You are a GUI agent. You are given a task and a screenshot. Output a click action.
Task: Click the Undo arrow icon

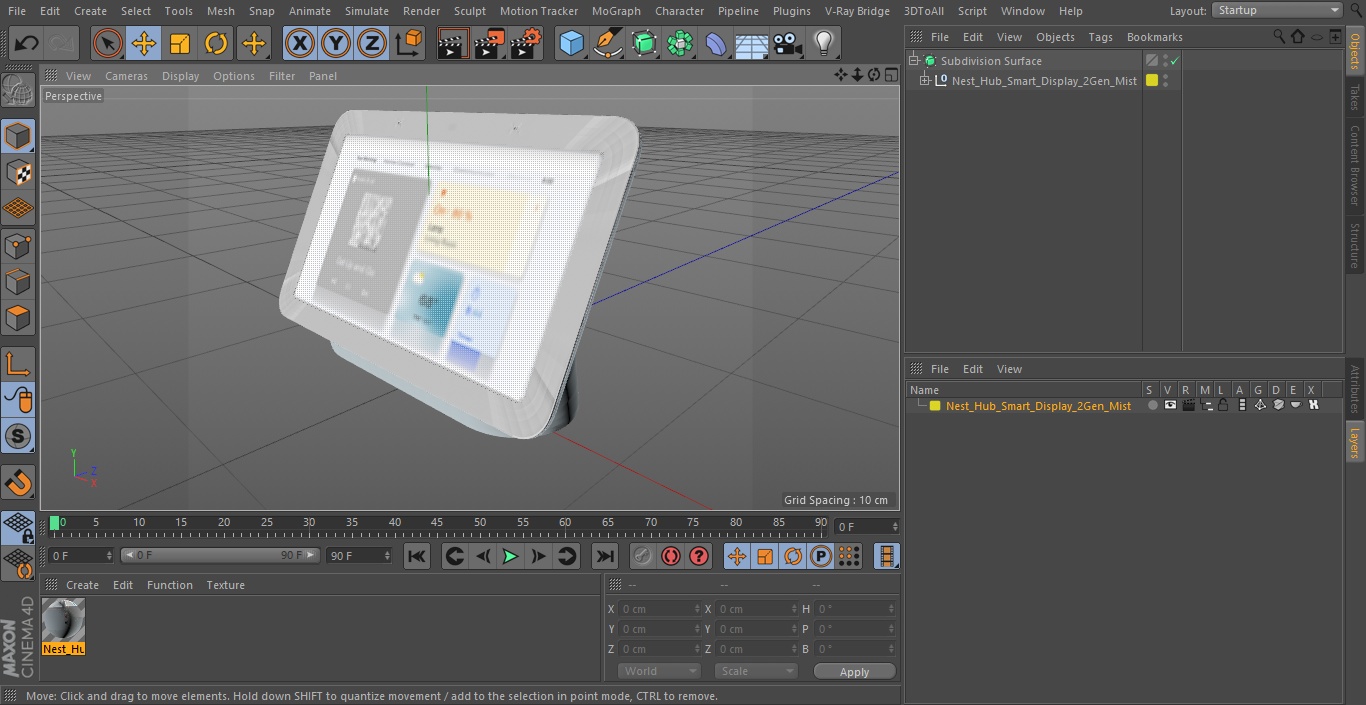tap(27, 43)
